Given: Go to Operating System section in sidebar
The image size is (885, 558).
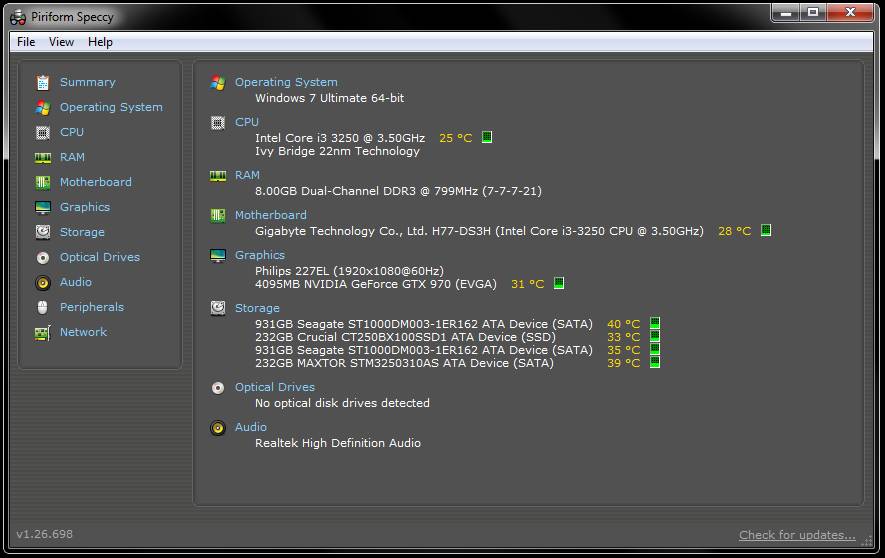Looking at the screenshot, I should click(x=111, y=107).
